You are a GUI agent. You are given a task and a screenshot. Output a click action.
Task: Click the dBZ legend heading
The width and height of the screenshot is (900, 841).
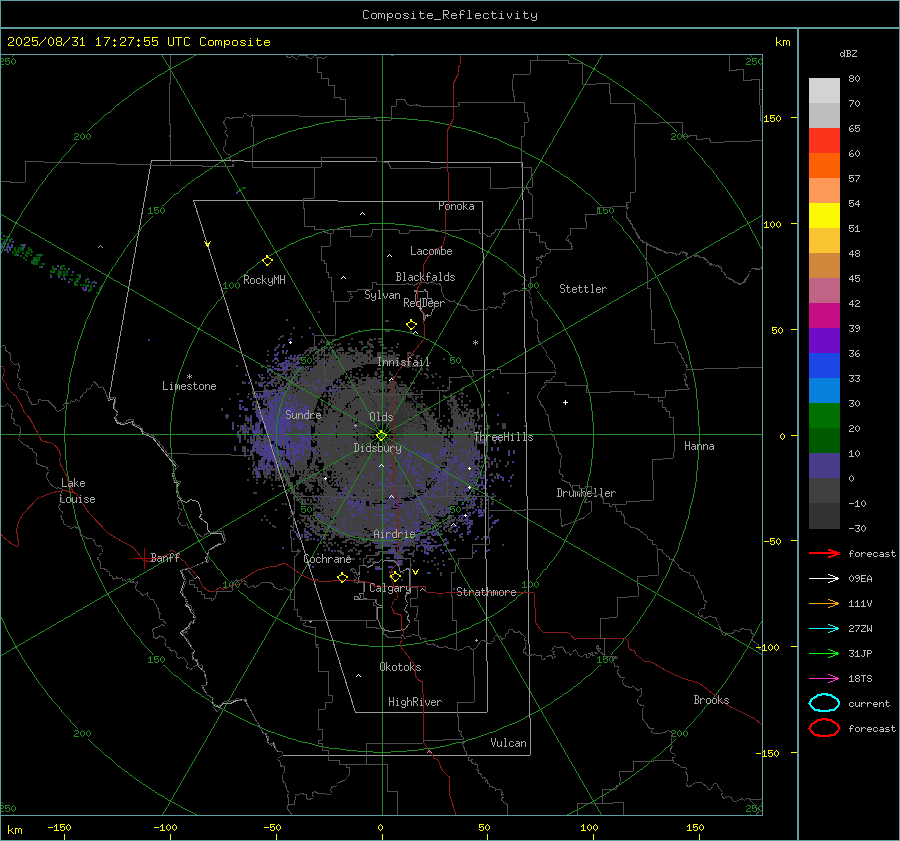[x=848, y=53]
